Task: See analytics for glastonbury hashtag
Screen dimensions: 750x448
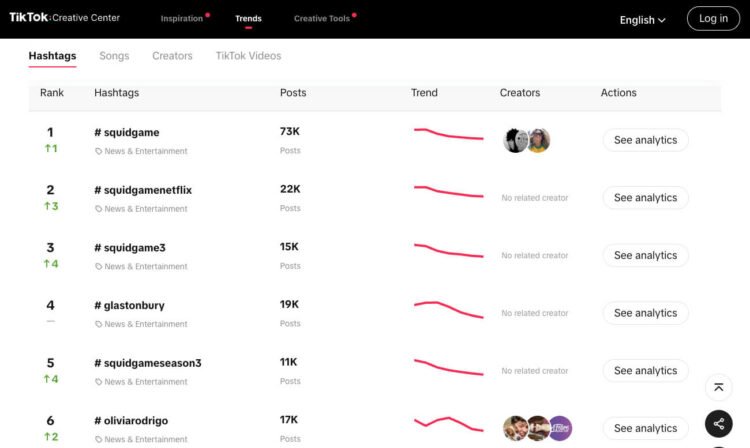Action: pos(645,313)
